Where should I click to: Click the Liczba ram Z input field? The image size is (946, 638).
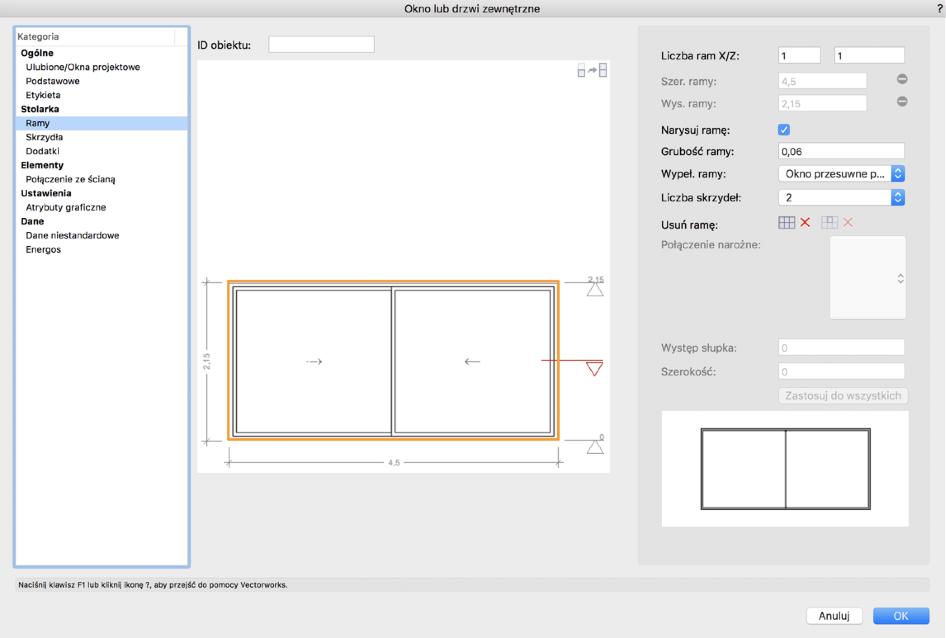click(869, 56)
